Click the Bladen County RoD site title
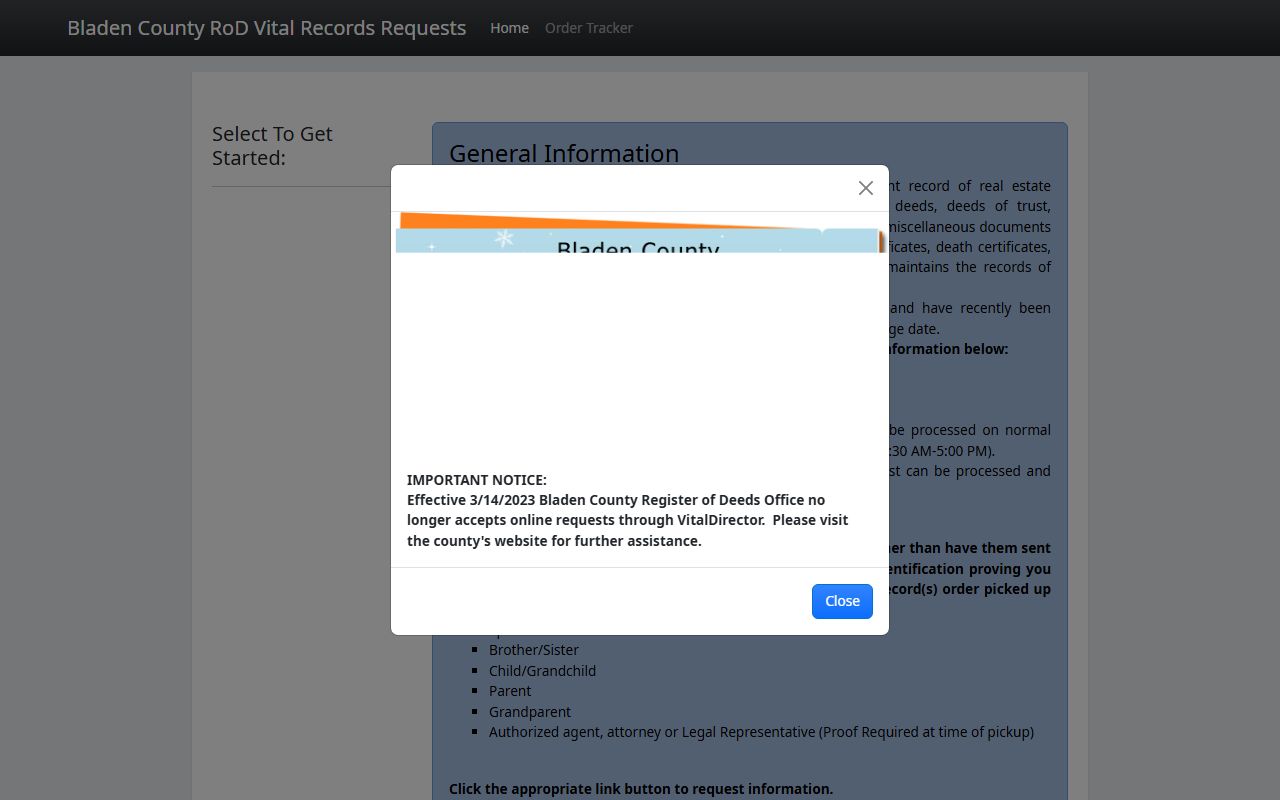The image size is (1280, 800). coord(266,28)
